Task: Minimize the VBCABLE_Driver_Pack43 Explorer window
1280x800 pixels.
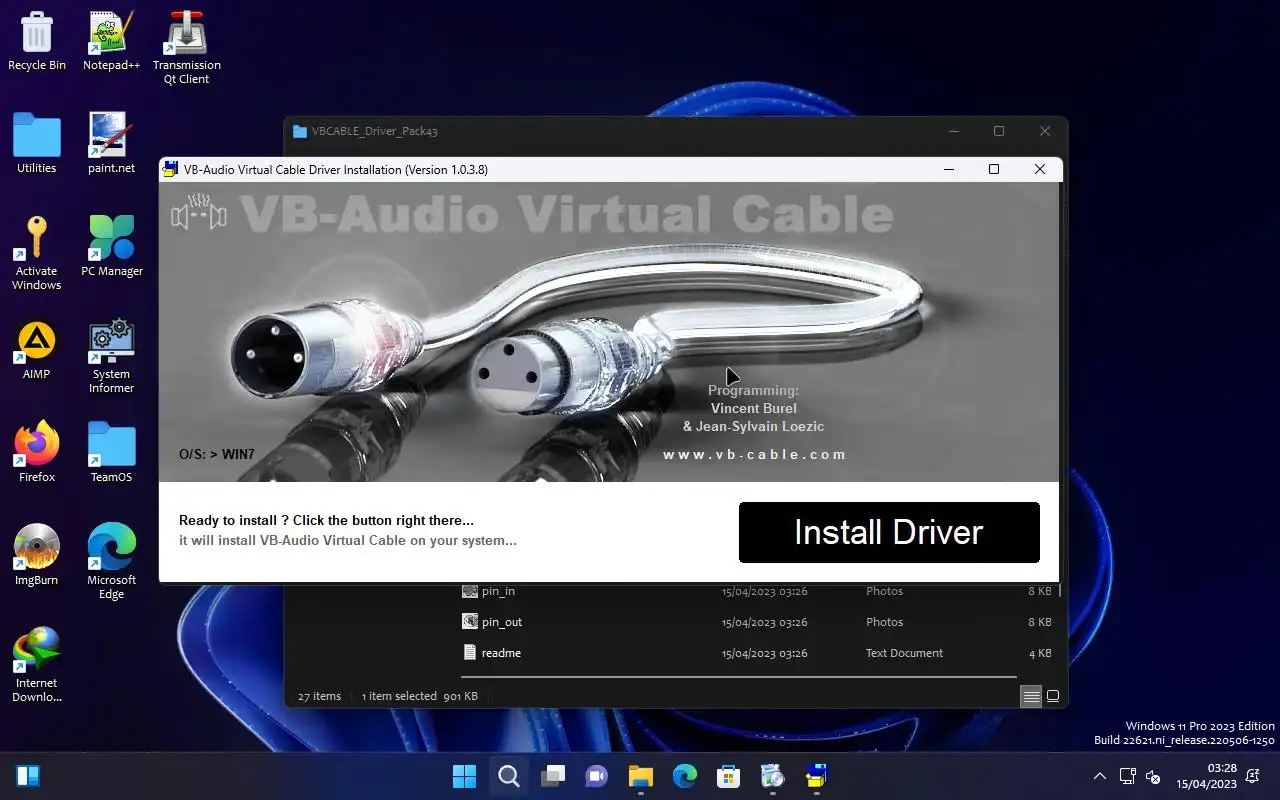Action: coord(953,131)
